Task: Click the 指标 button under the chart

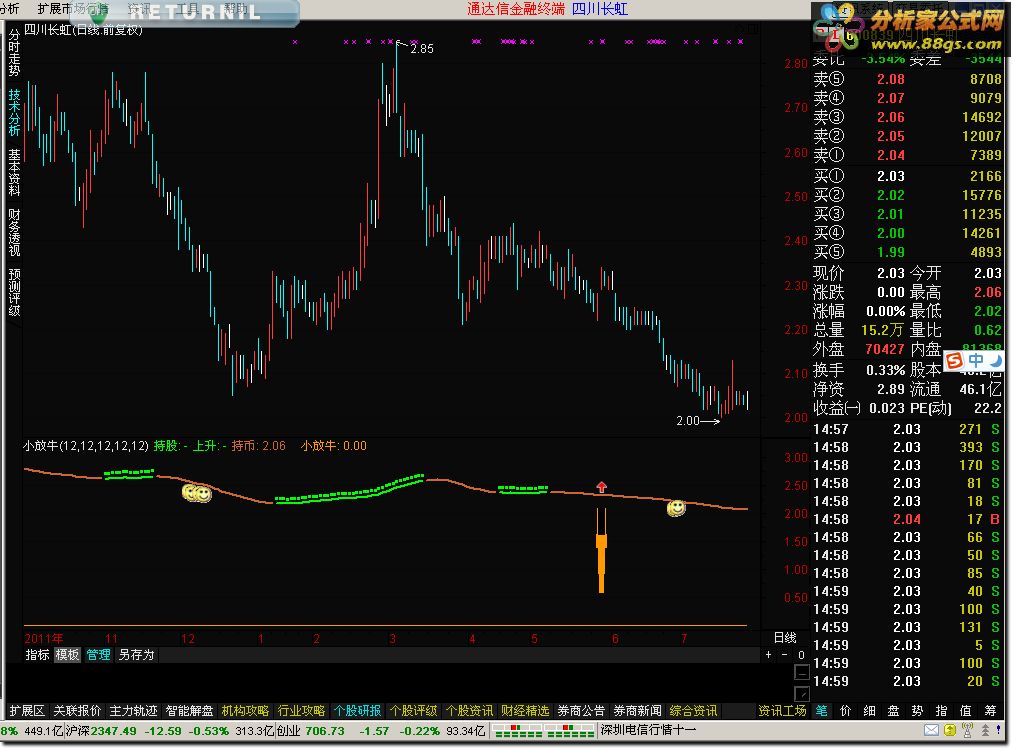Action: [37, 655]
